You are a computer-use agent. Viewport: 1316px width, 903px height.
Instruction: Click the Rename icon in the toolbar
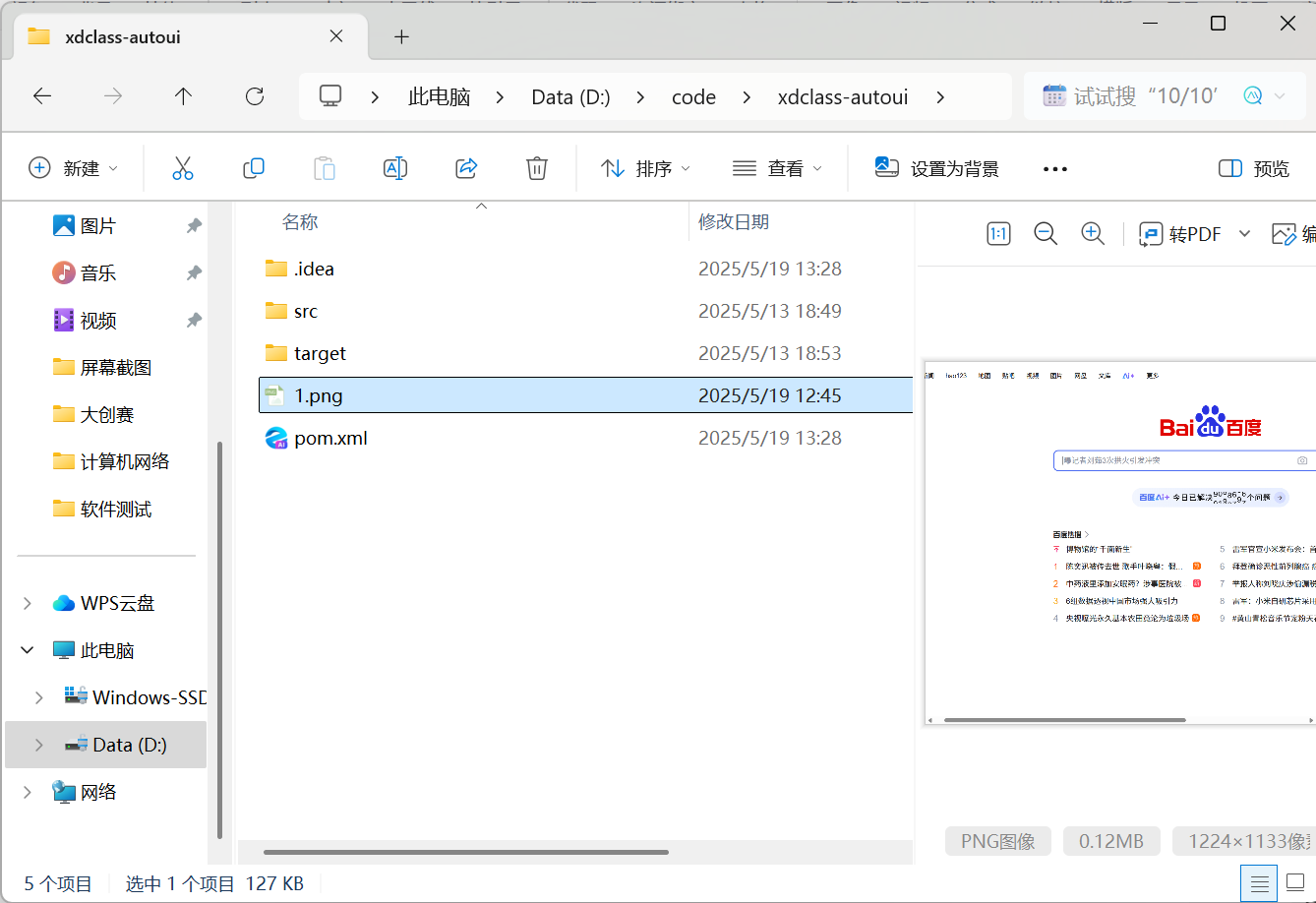[395, 168]
